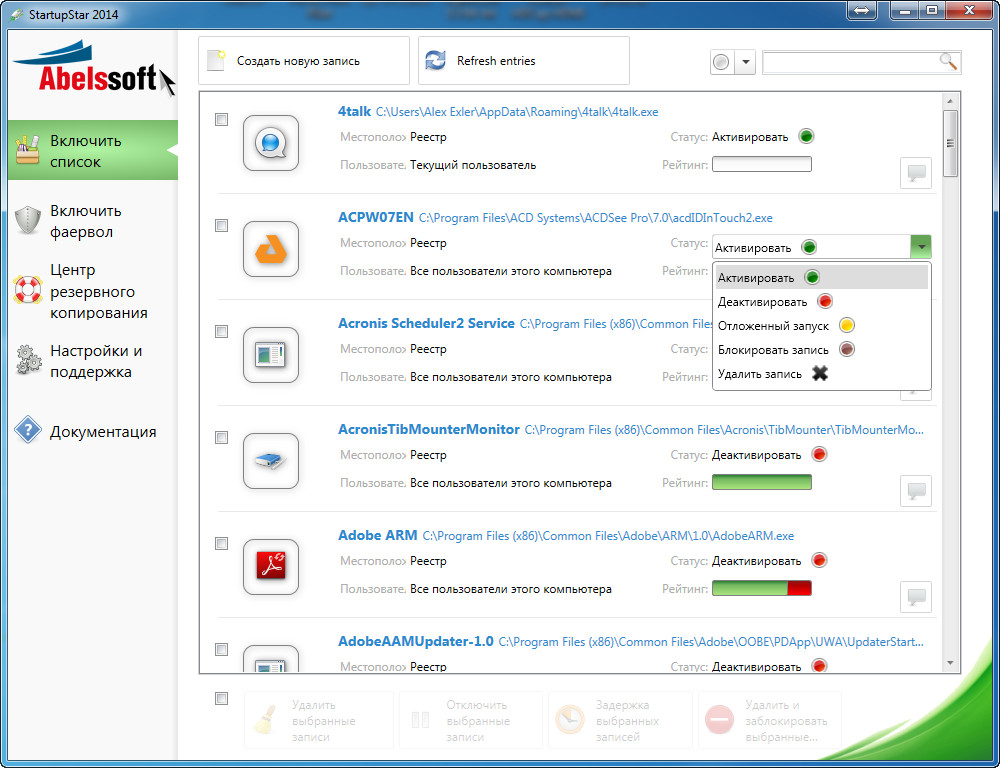The height and width of the screenshot is (768, 1000).
Task: Click the Refresh entries button
Action: click(x=523, y=61)
